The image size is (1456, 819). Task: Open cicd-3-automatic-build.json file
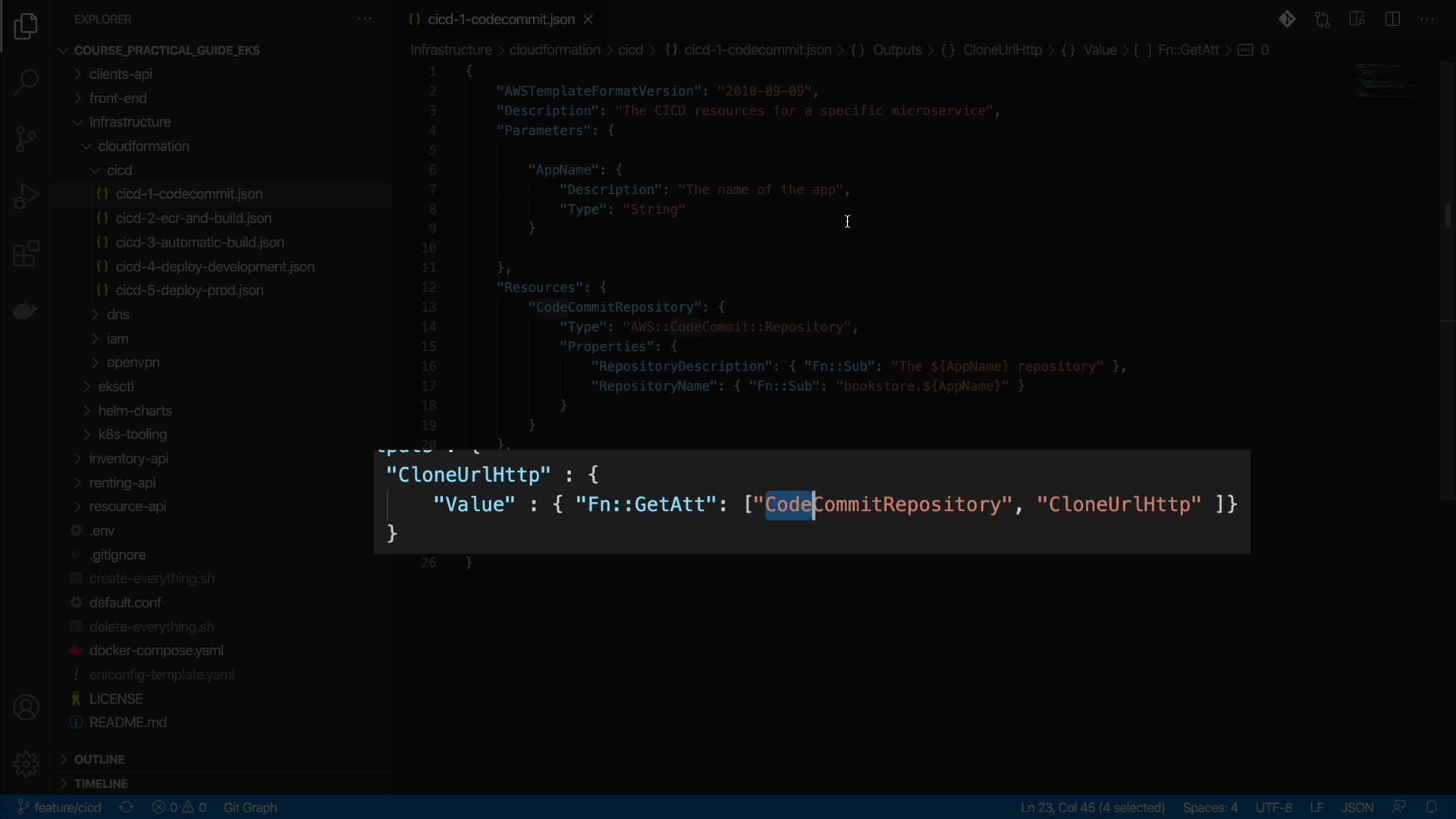[x=200, y=243]
